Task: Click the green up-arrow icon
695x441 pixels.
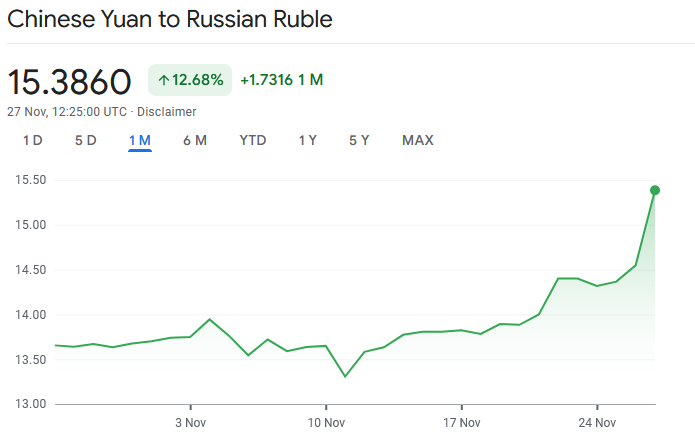Action: click(x=164, y=80)
